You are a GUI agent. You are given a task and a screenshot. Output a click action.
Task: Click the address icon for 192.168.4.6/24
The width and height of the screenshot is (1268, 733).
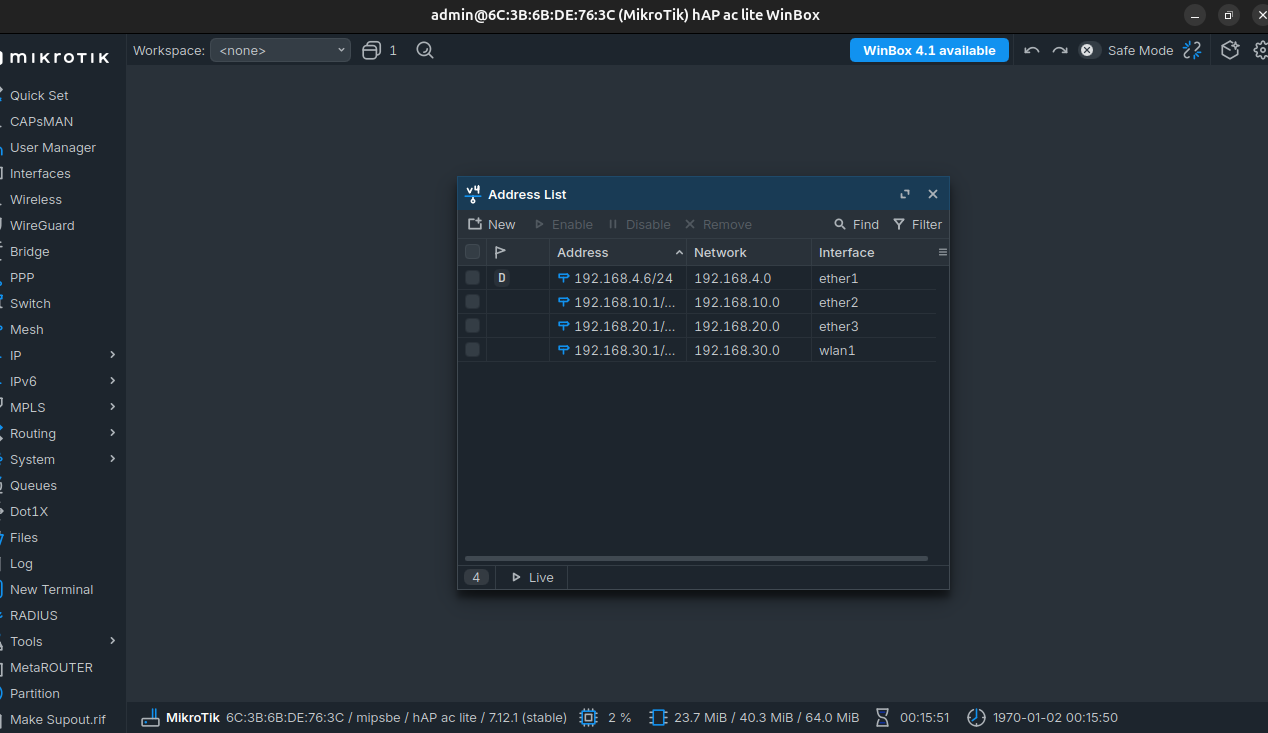click(563, 278)
